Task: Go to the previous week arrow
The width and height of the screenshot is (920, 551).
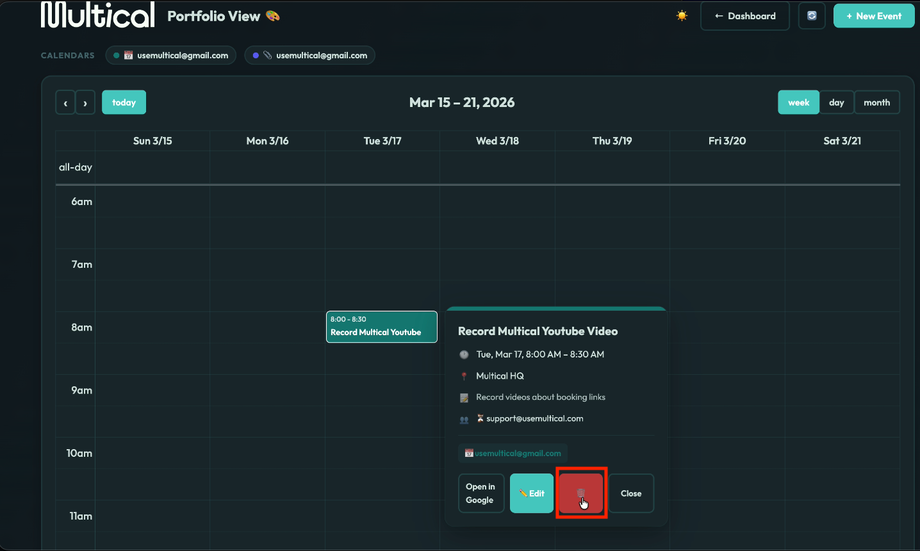Action: [x=65, y=103]
